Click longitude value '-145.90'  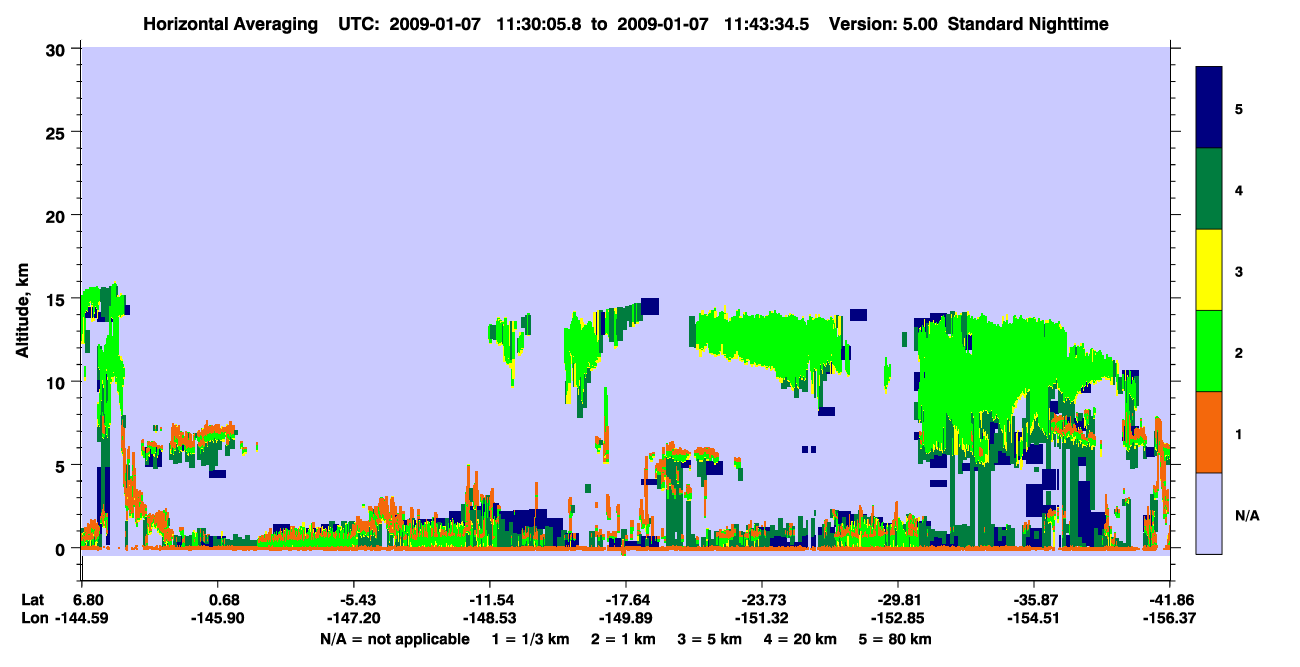point(217,618)
